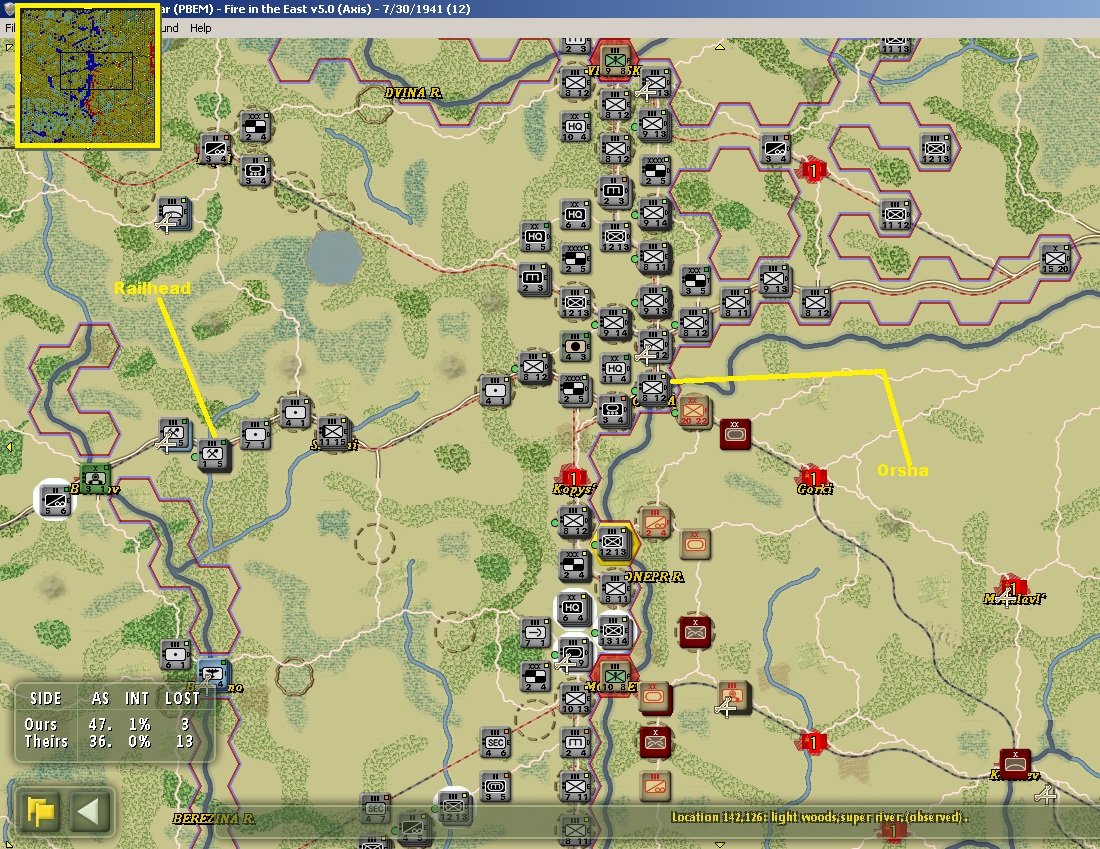Click the minimap overview in the corner
The width and height of the screenshot is (1100, 849).
tap(88, 76)
